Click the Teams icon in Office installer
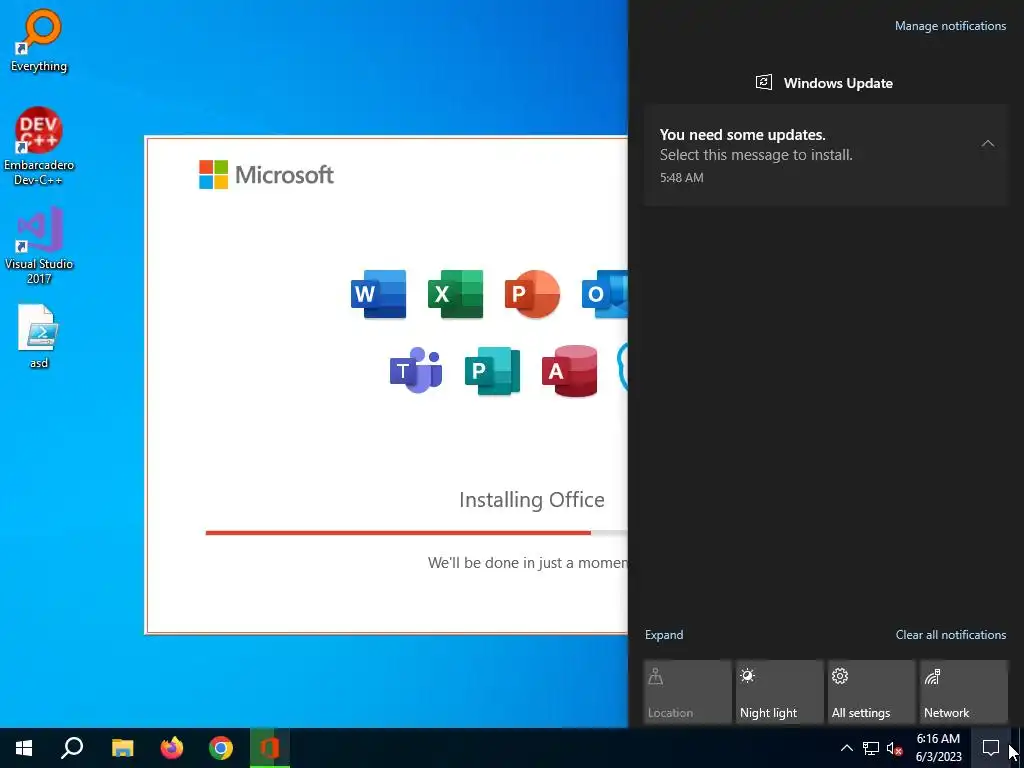The height and width of the screenshot is (768, 1024). [x=416, y=370]
